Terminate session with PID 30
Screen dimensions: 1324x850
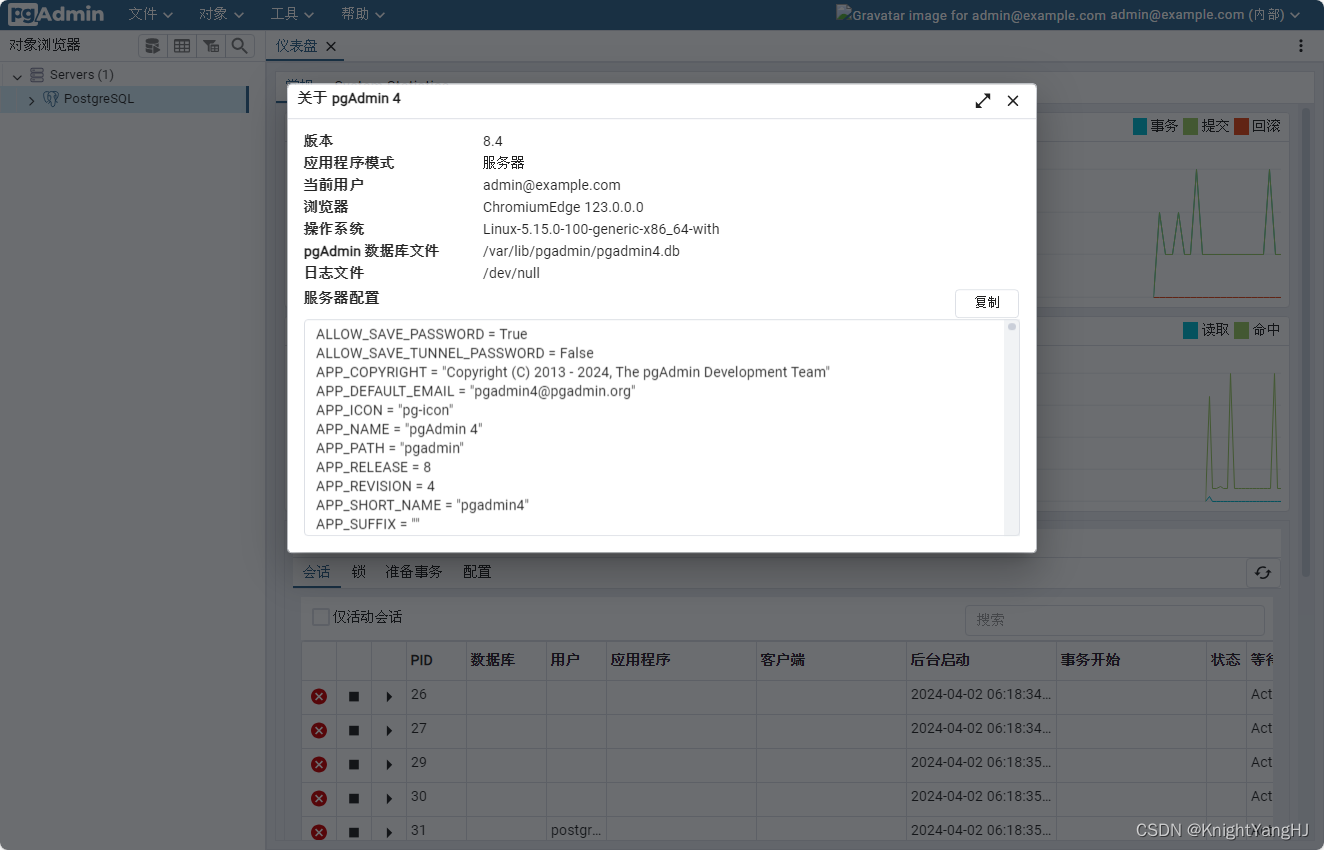pos(319,798)
